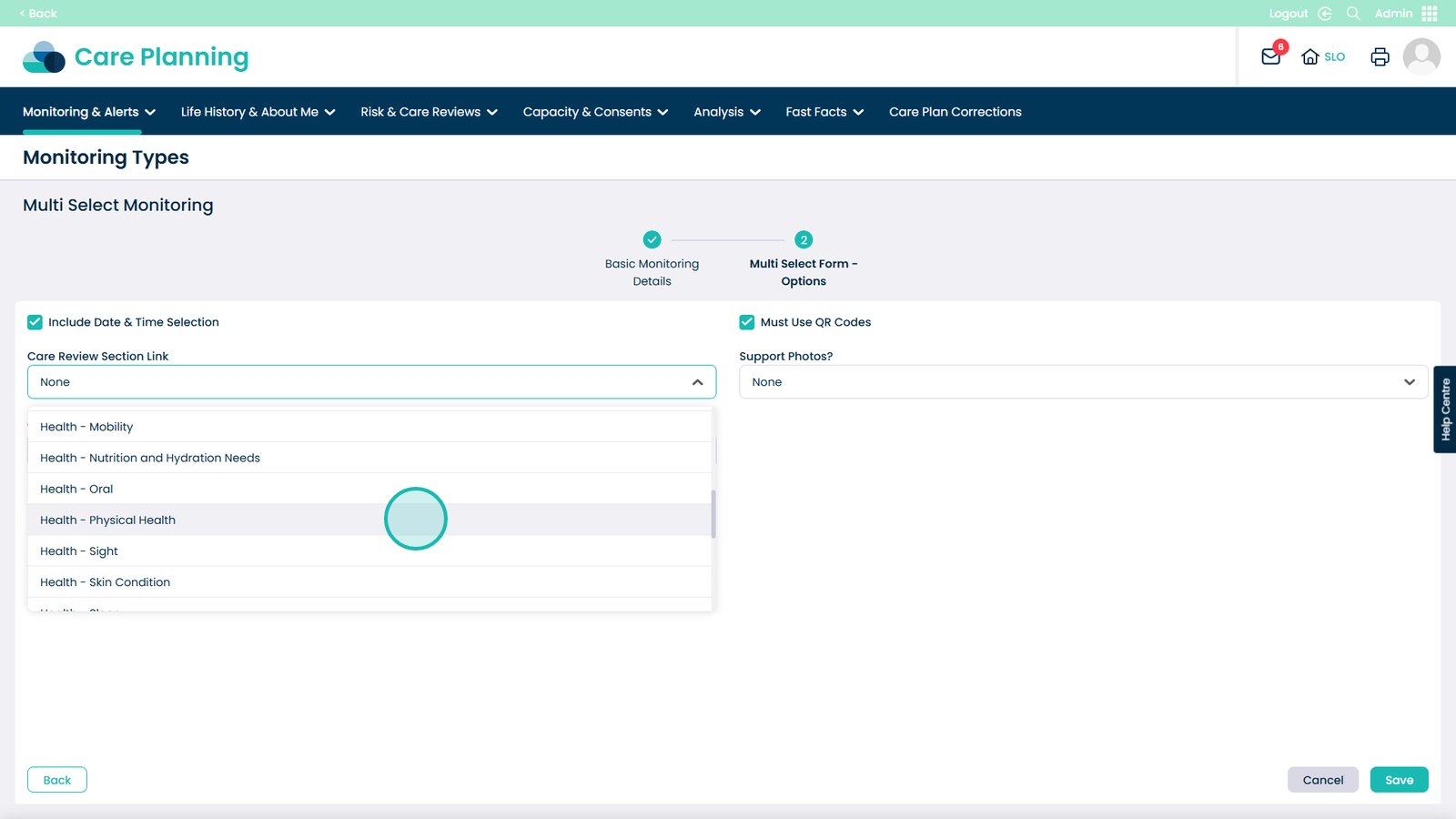
Task: Click the Care Planning cloud logo
Action: [x=44, y=57]
